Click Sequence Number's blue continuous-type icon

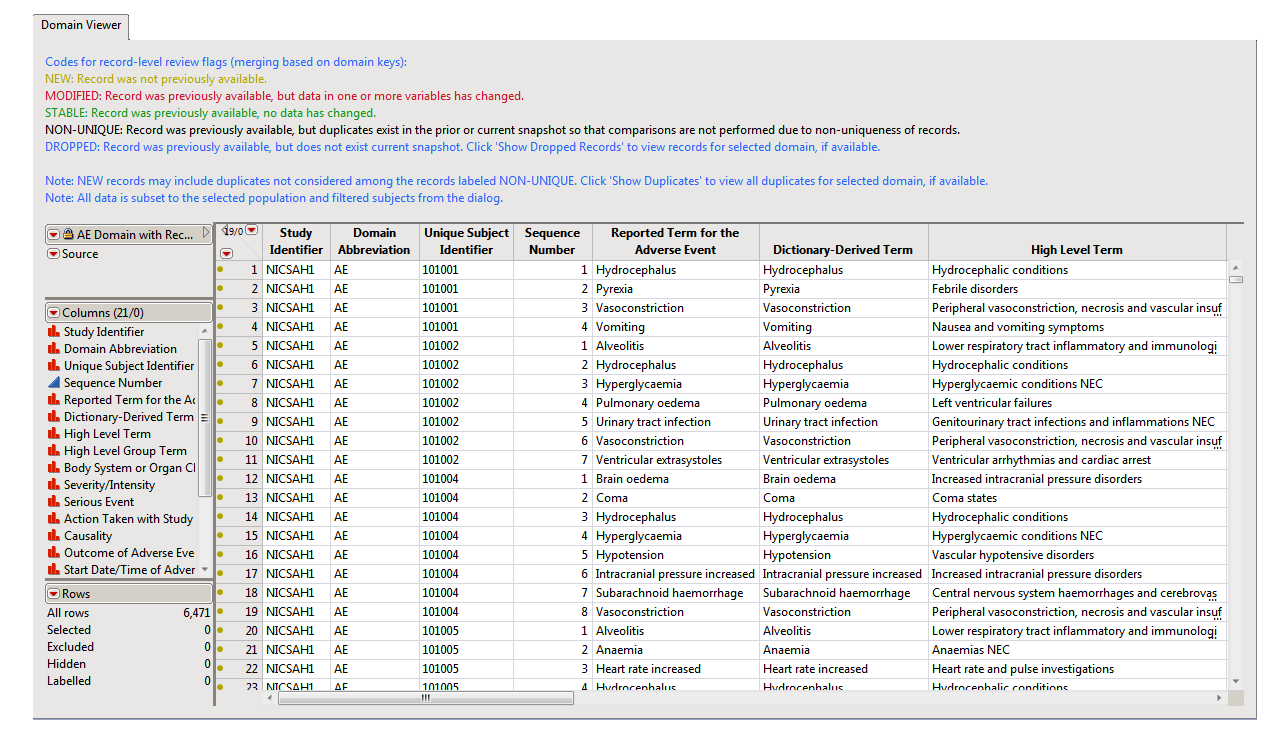click(x=54, y=383)
